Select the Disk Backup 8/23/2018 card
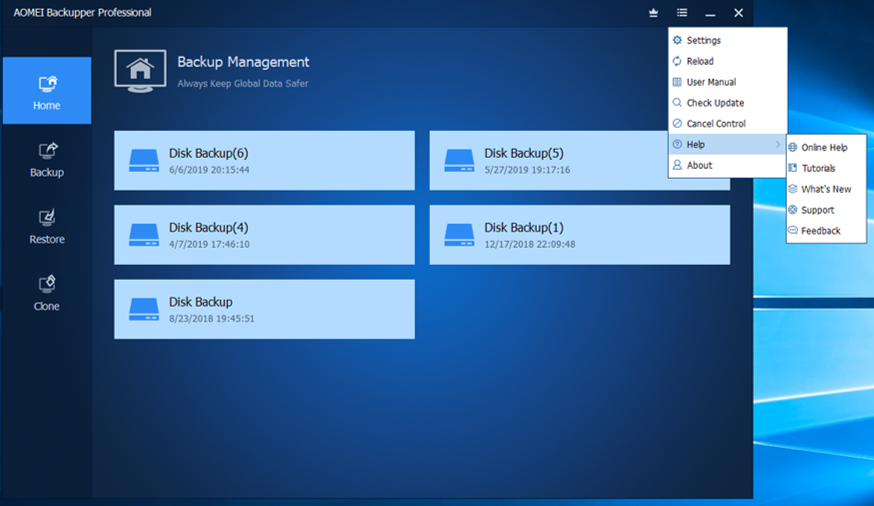The image size is (874, 506). coord(264,309)
